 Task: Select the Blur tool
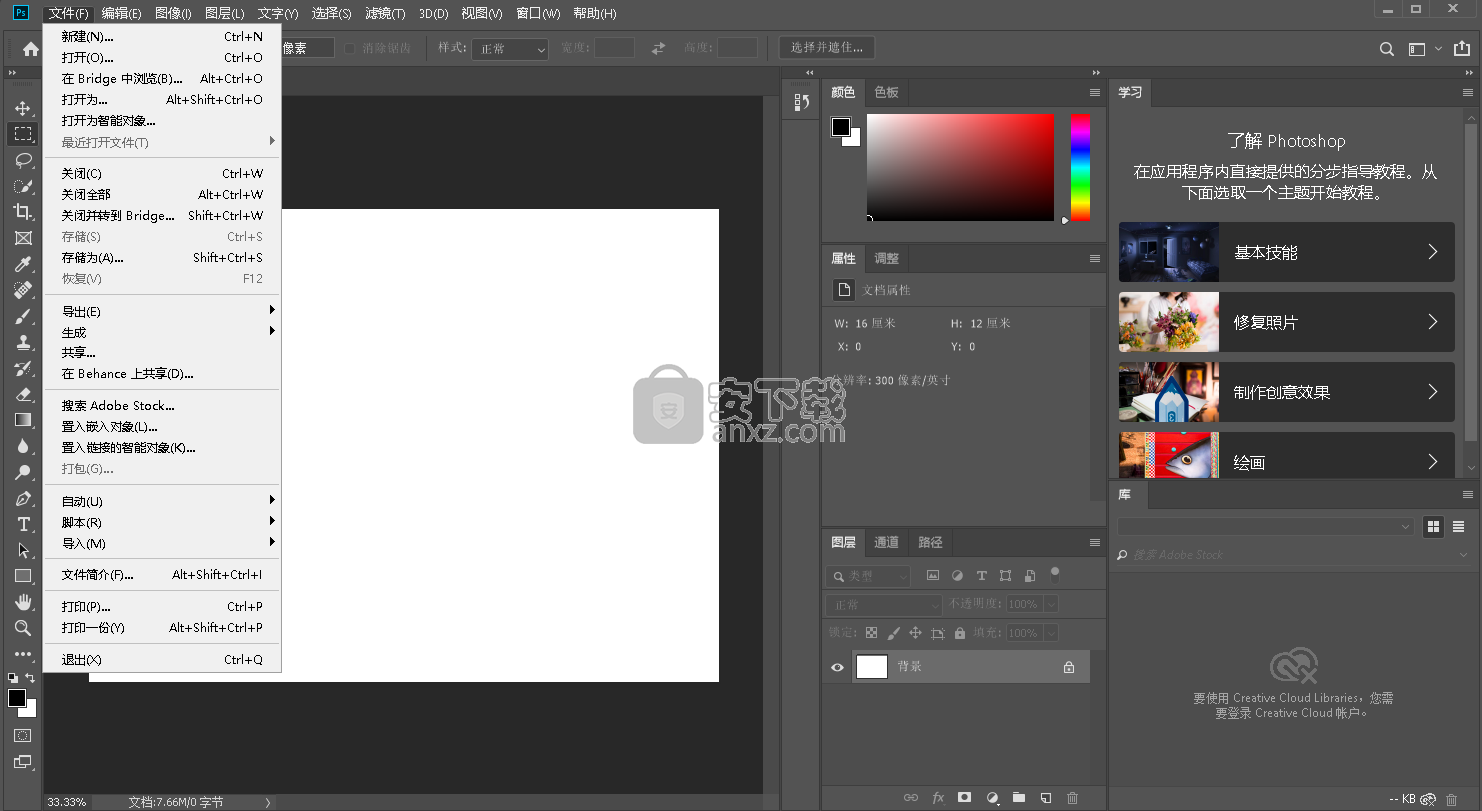click(23, 446)
